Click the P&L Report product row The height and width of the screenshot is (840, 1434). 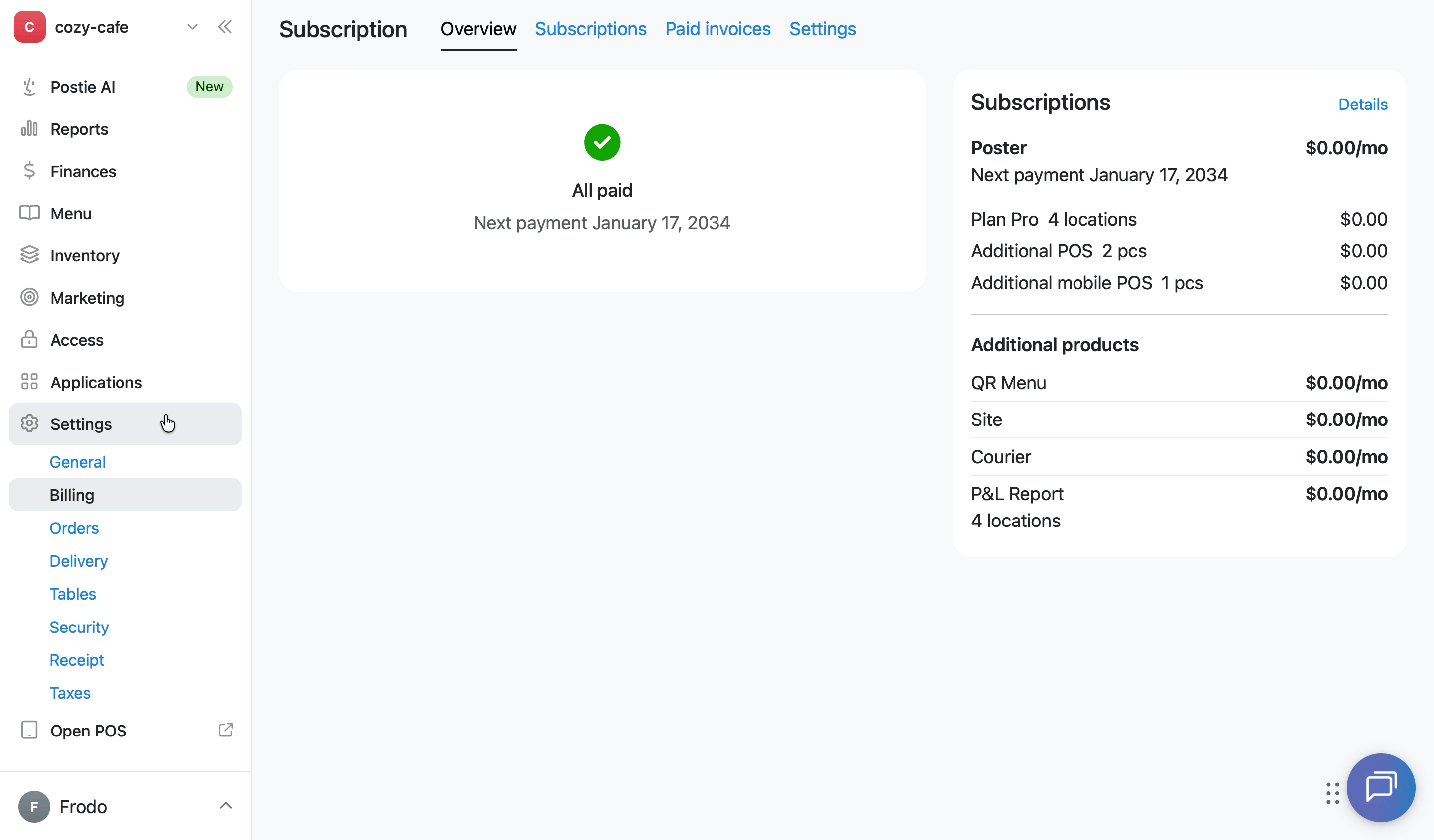coord(1179,507)
